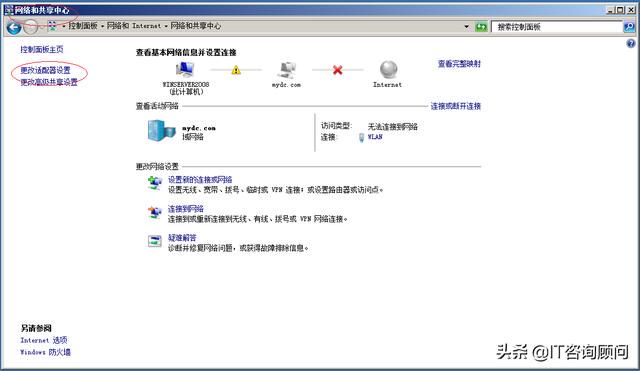Open the address bar history dropdown arrow
640x371 pixels.
[x=467, y=27]
